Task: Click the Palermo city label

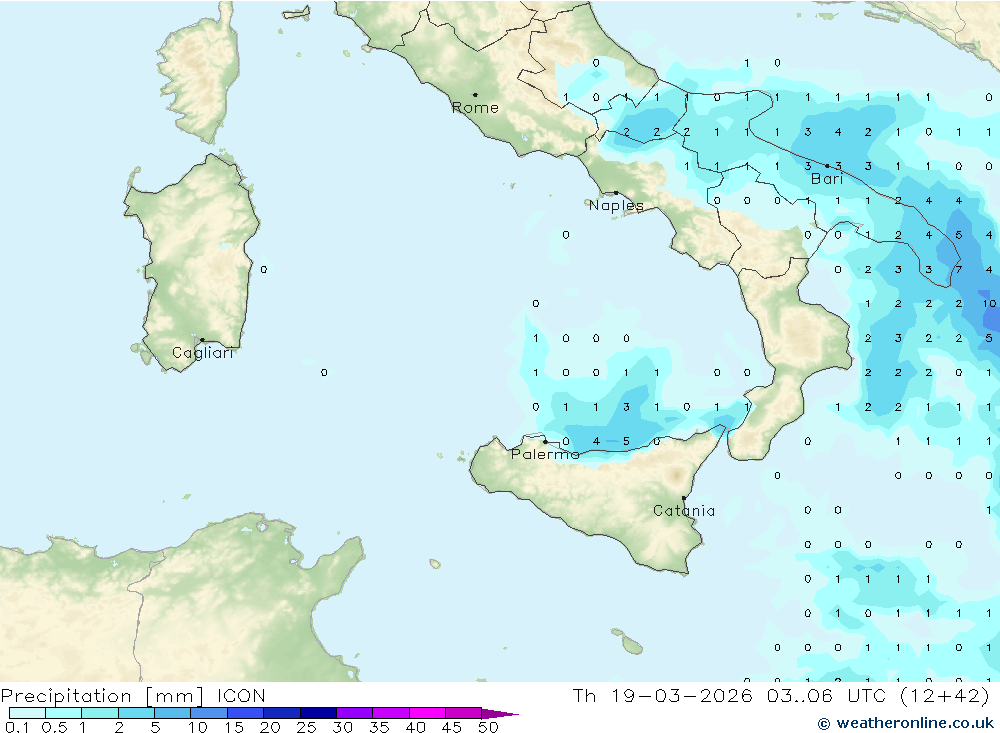Action: tap(545, 454)
